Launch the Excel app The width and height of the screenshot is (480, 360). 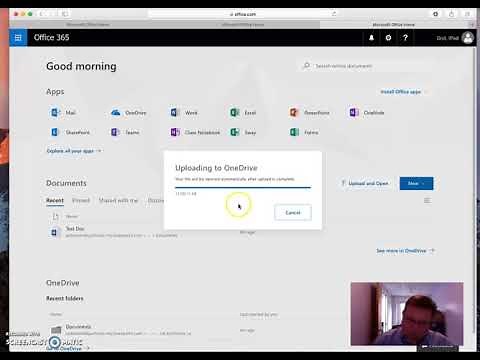(x=243, y=113)
